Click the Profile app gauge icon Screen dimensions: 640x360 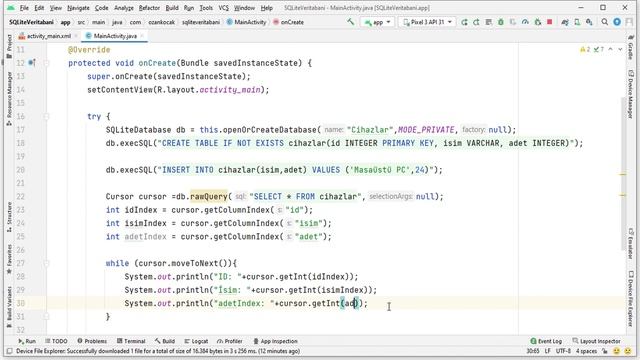point(525,22)
